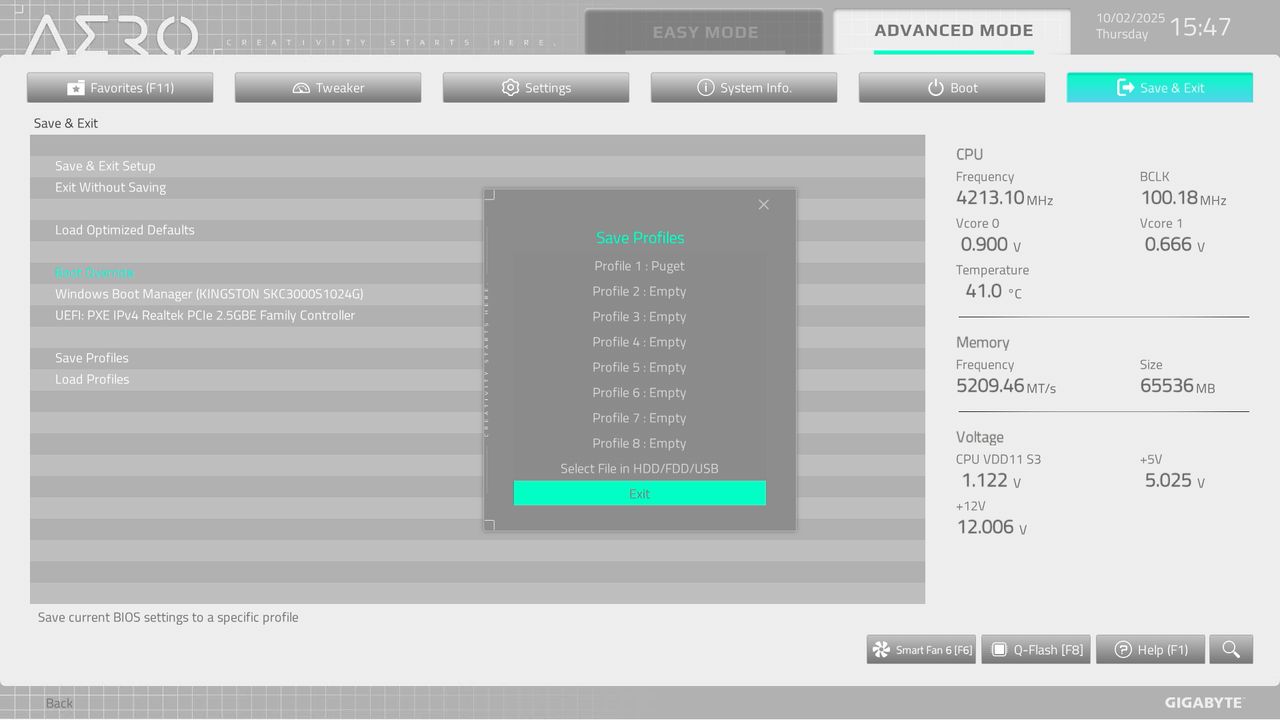Image resolution: width=1280 pixels, height=720 pixels.
Task: Launch Q-Flash using its chip icon
Action: (999, 649)
